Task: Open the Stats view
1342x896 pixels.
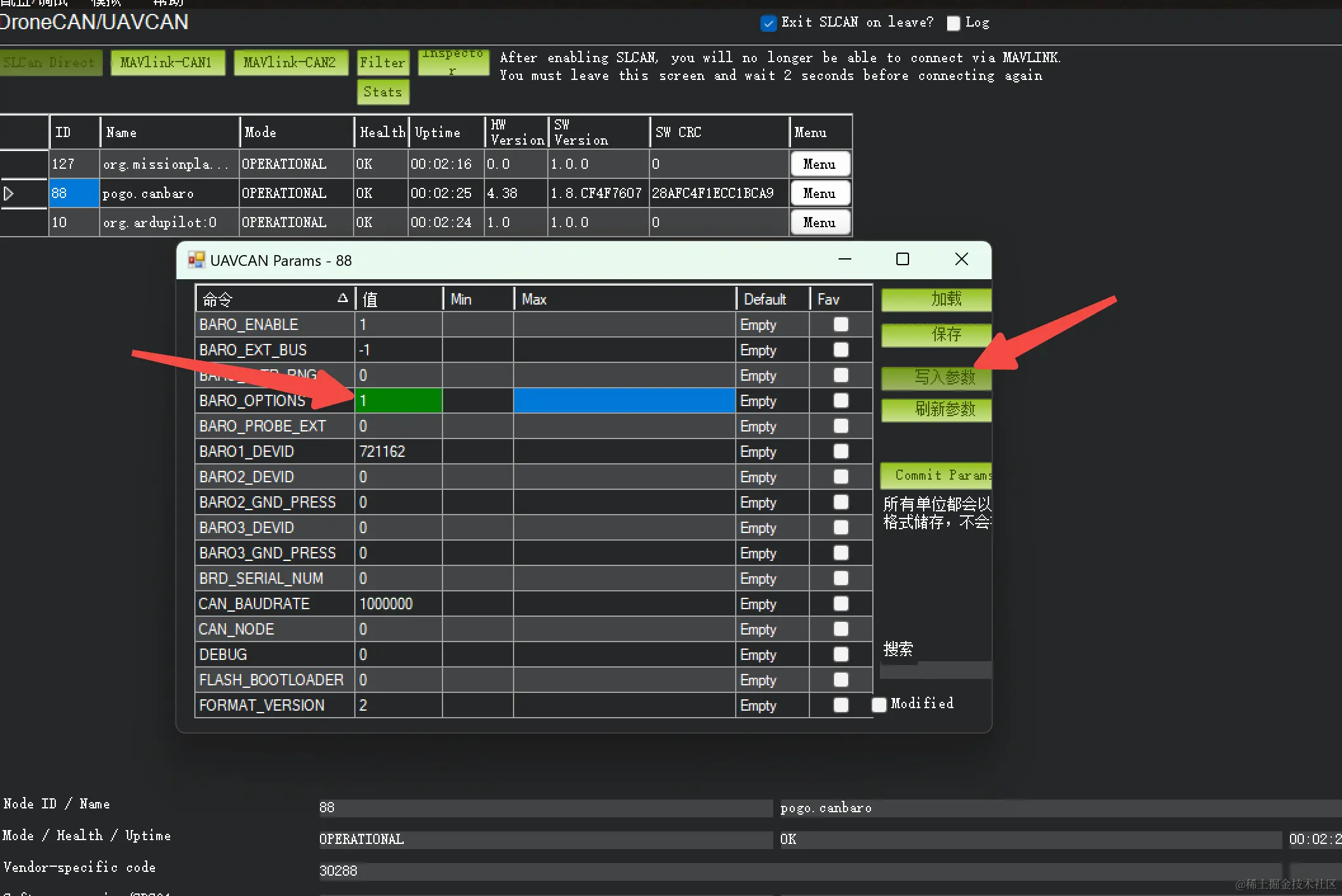Action: tap(383, 91)
